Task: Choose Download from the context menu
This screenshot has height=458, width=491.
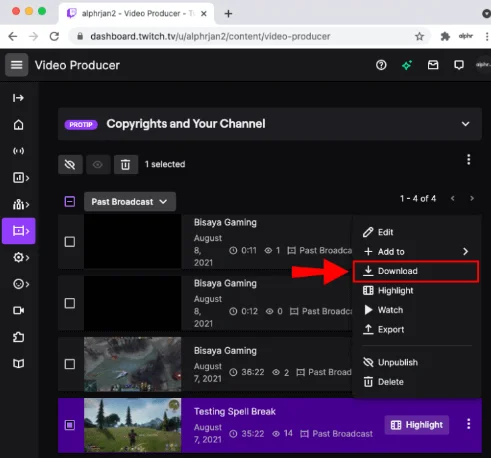Action: [x=416, y=271]
